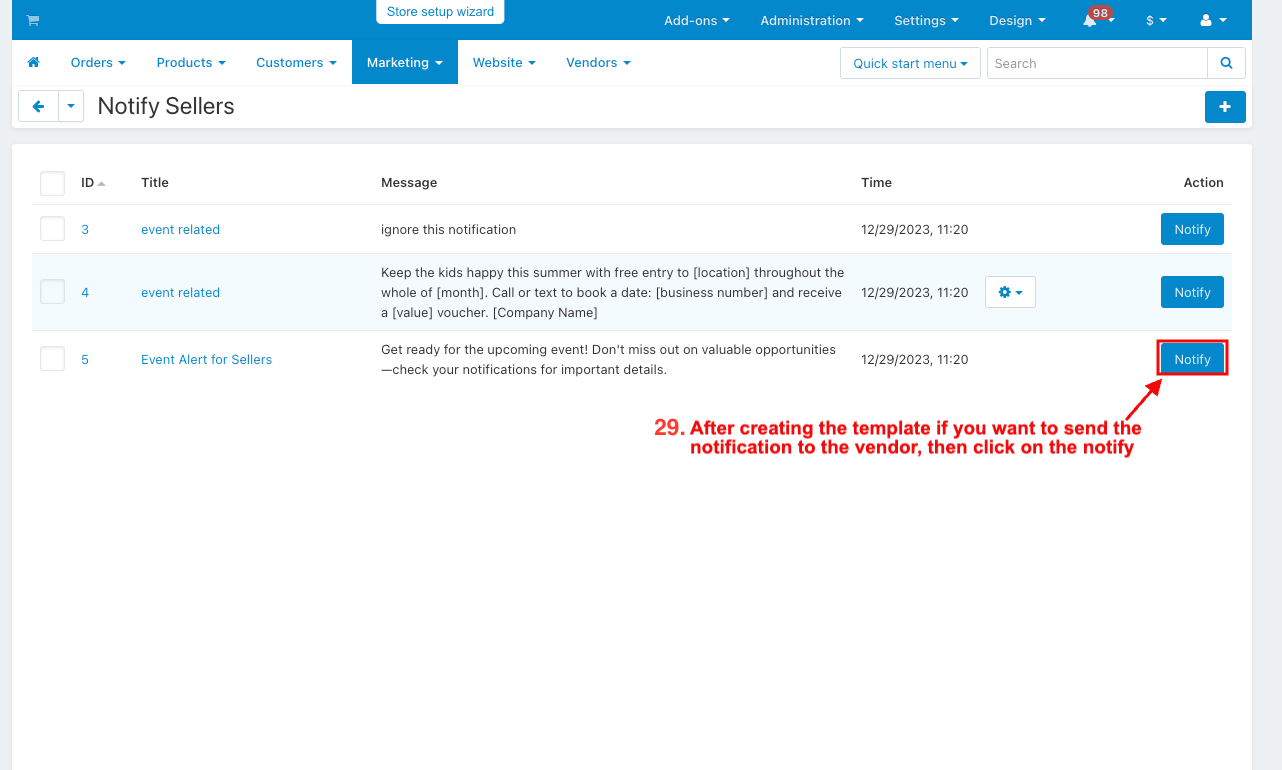This screenshot has width=1282, height=770.
Task: Toggle the select-all checkbox in header
Action: (x=52, y=183)
